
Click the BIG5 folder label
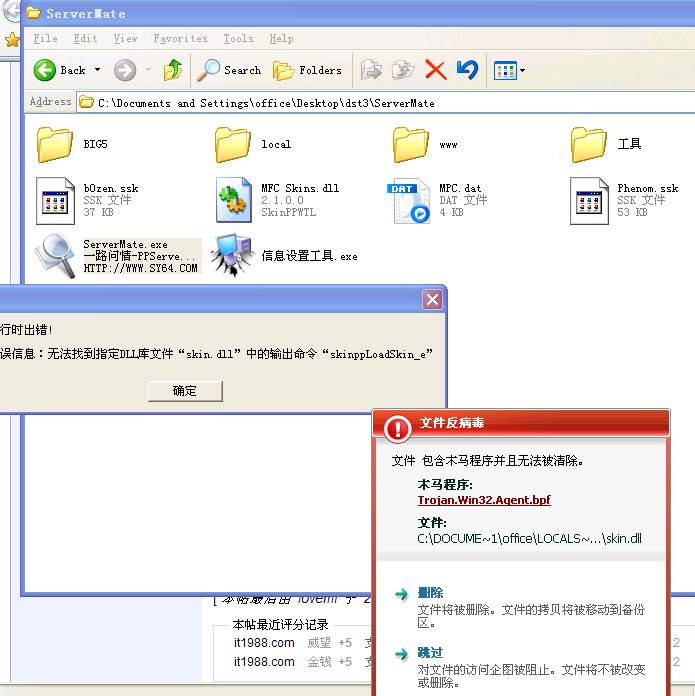95,144
